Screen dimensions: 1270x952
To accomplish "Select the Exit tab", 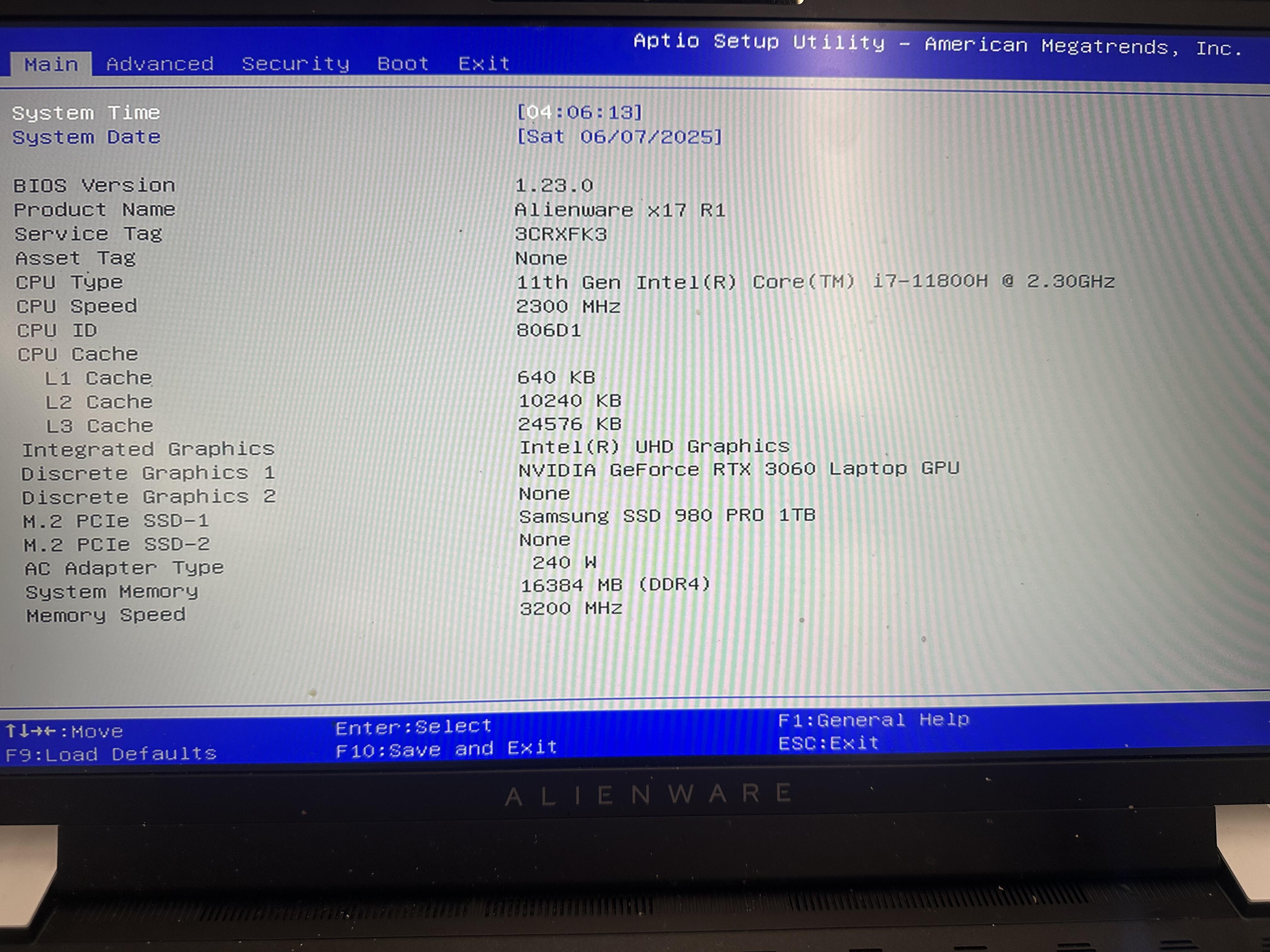I will click(x=484, y=63).
